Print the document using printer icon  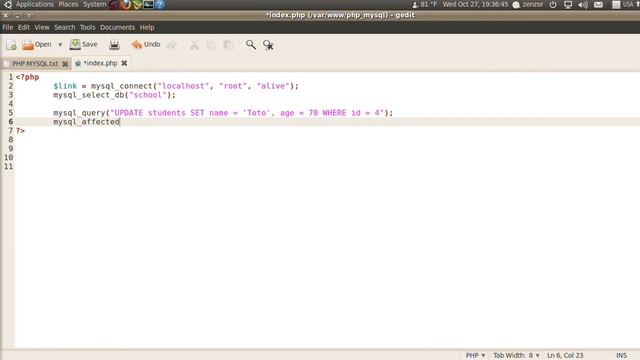point(114,45)
